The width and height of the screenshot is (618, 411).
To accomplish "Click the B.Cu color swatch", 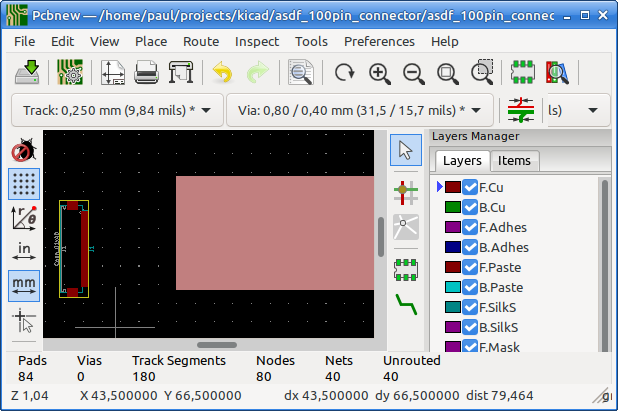I will (x=453, y=207).
